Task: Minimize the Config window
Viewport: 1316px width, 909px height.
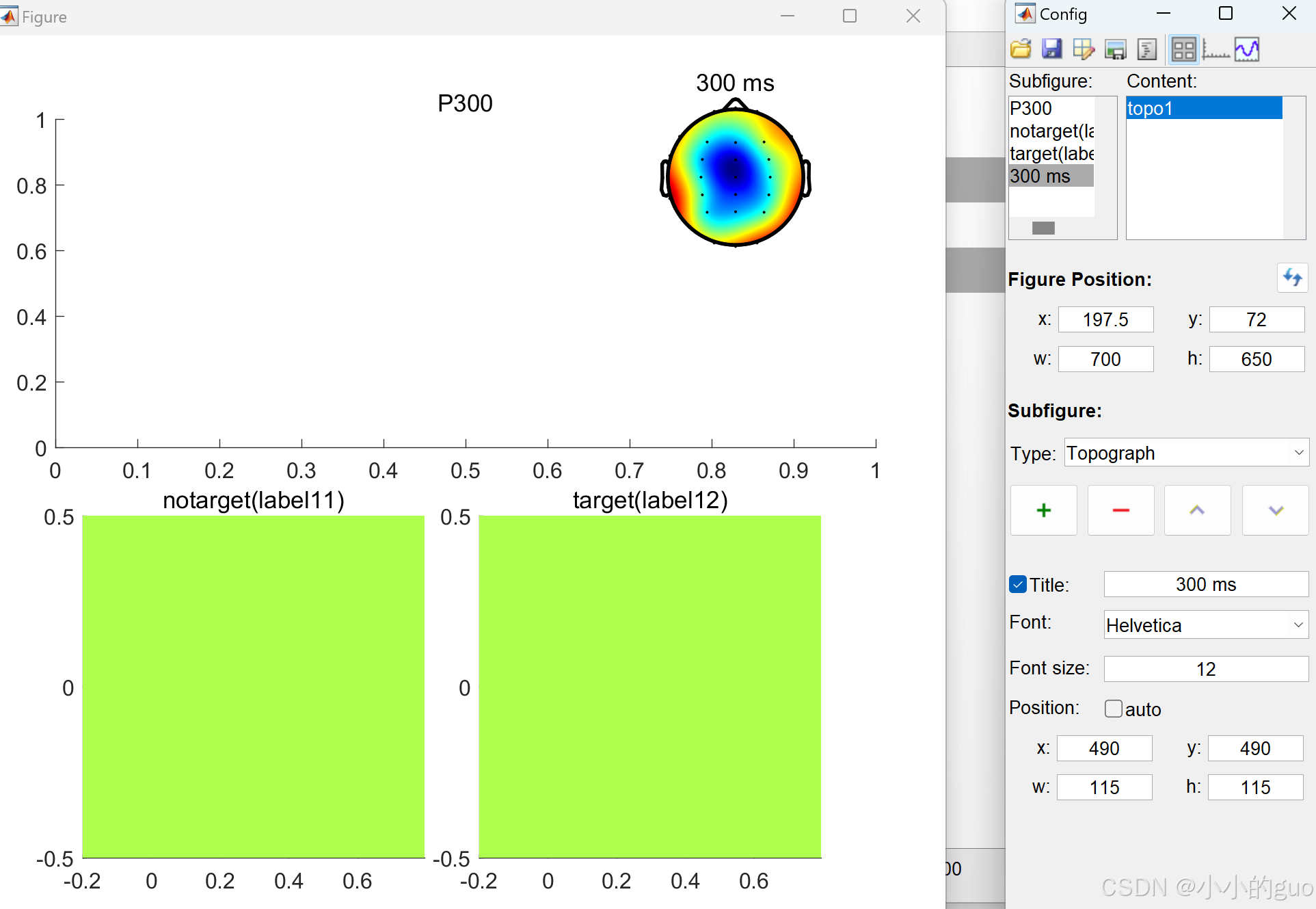Action: (x=1164, y=14)
